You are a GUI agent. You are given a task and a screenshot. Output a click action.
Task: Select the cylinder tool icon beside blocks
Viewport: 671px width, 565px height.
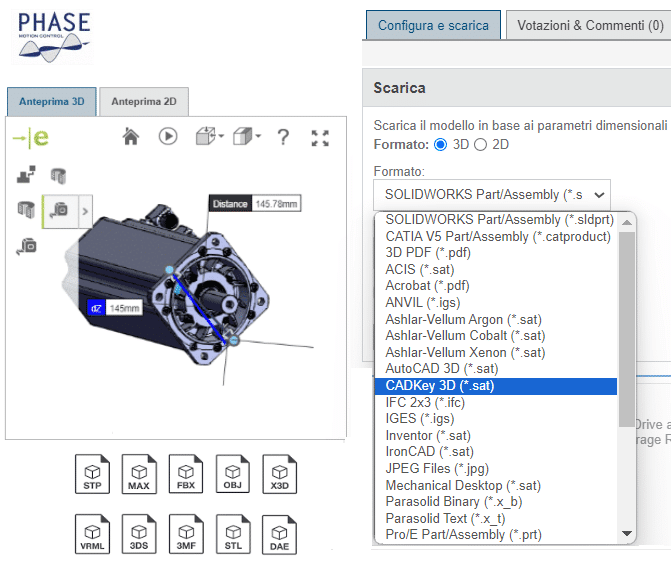(x=58, y=176)
